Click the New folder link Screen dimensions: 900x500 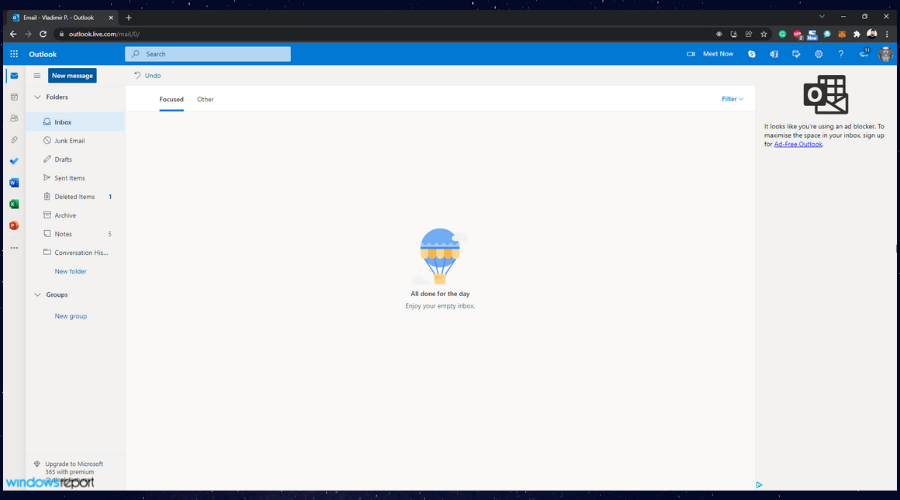point(71,271)
